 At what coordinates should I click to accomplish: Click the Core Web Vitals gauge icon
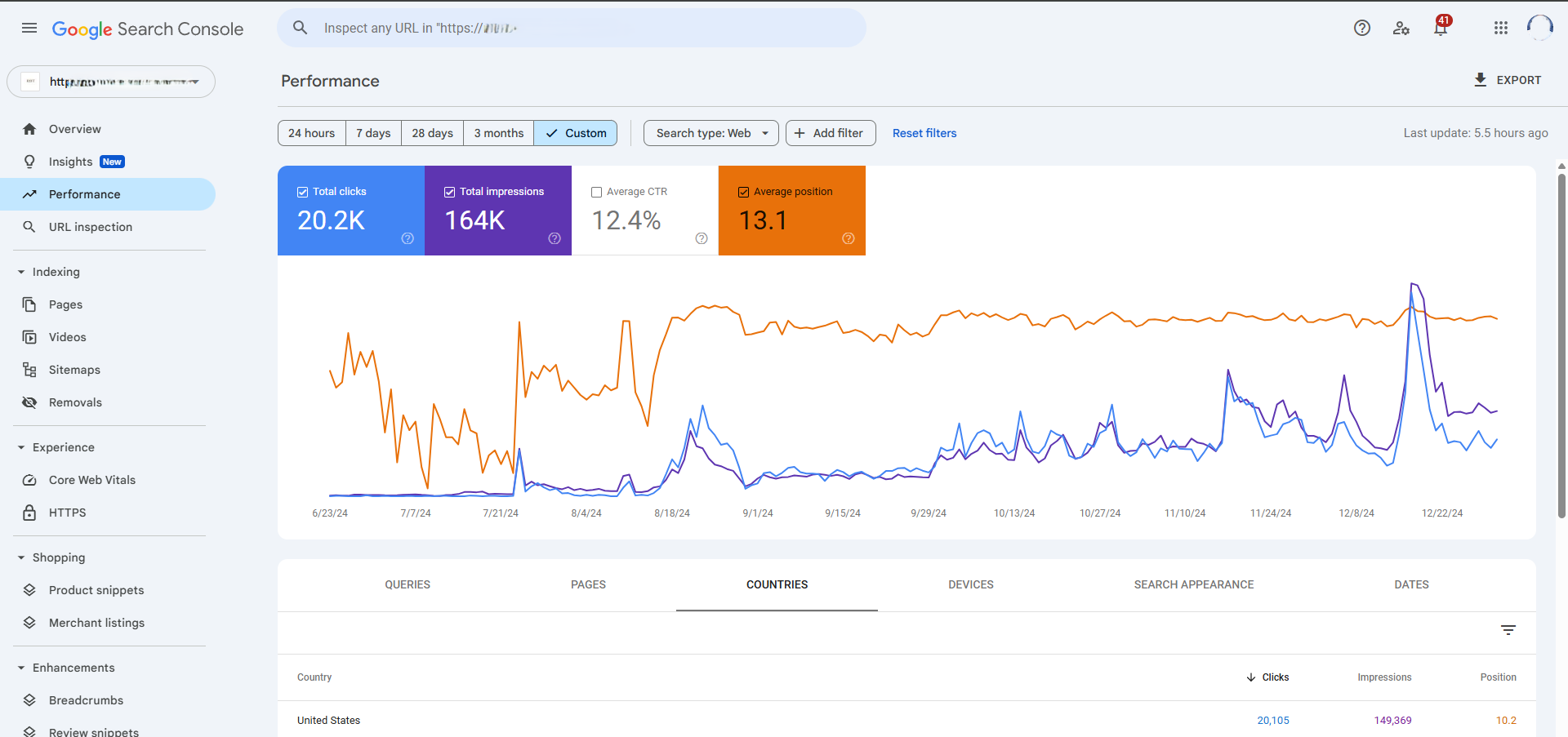pyautogui.click(x=29, y=480)
